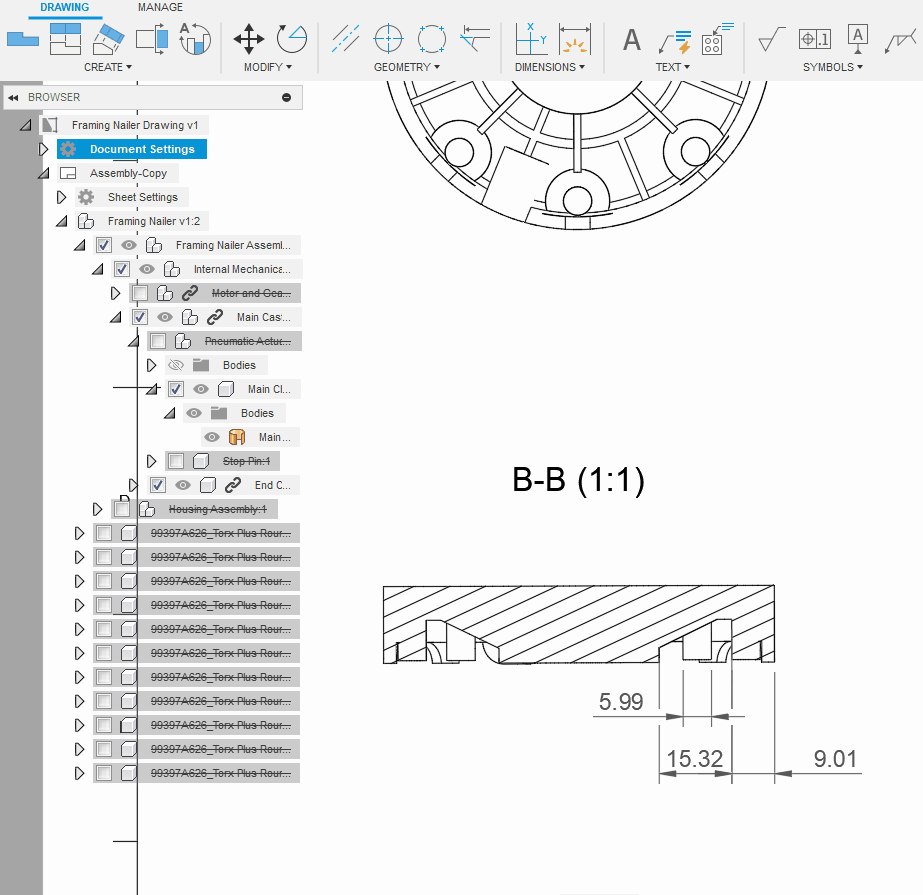923x895 pixels.
Task: Select the Dimension Break tool
Action: point(575,39)
